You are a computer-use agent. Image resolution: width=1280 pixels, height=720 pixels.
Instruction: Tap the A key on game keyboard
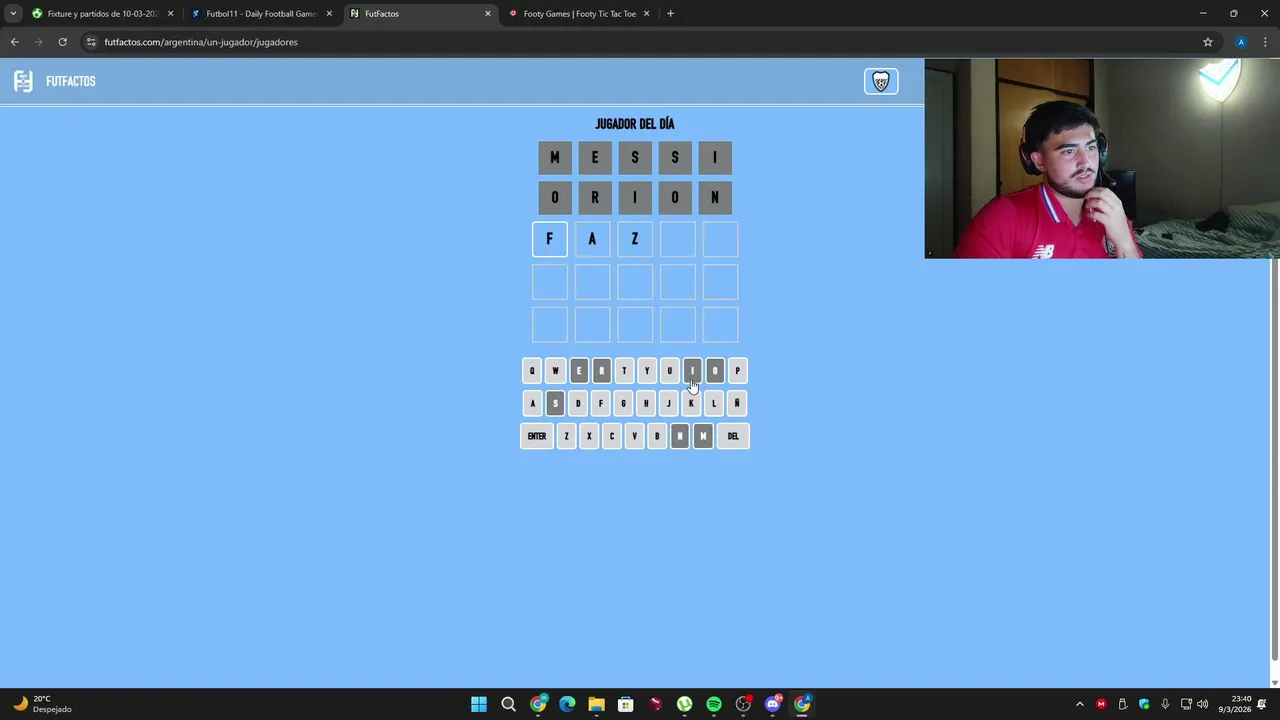[532, 403]
